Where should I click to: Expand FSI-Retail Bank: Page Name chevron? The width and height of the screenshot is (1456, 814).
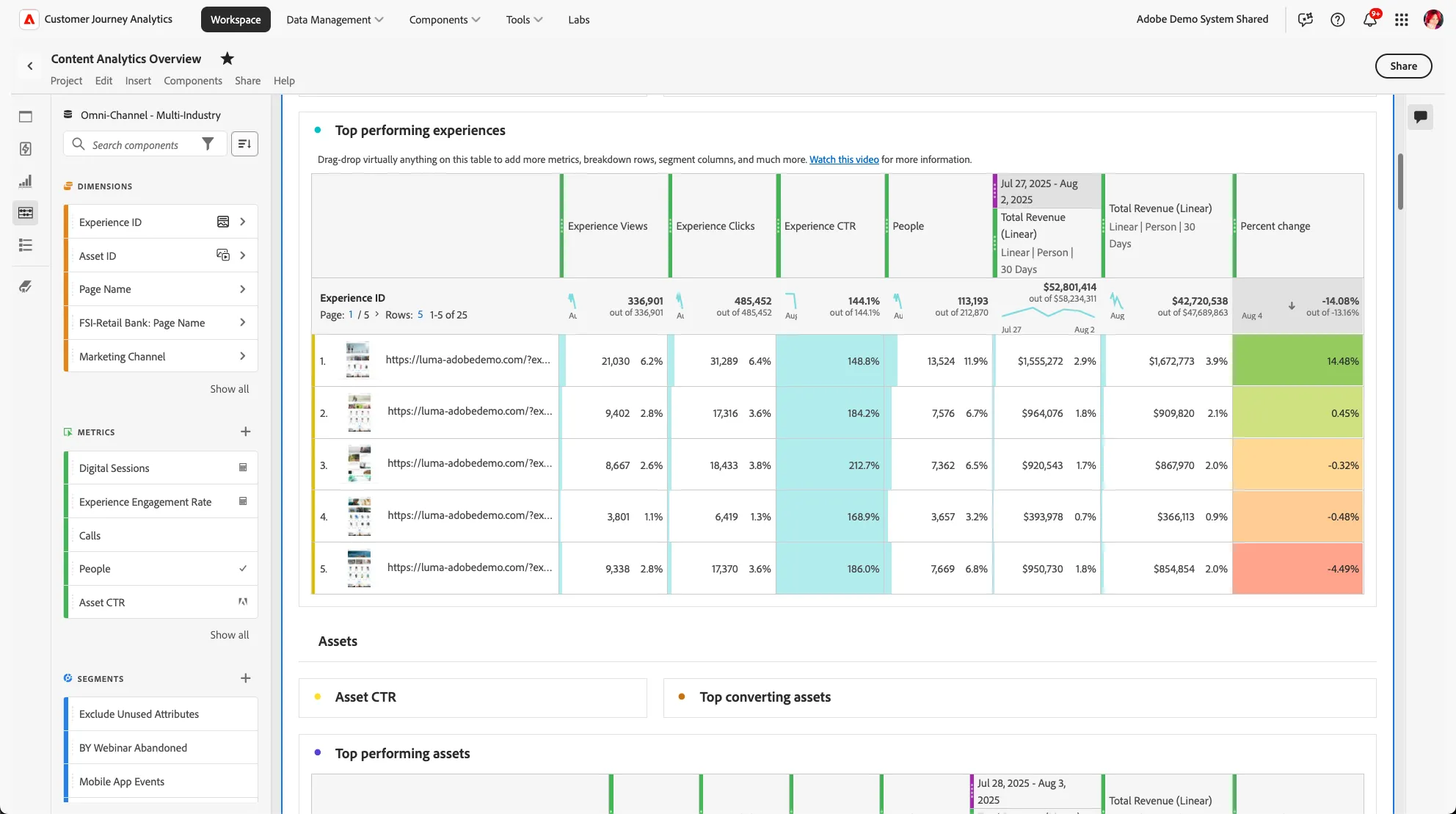(243, 322)
